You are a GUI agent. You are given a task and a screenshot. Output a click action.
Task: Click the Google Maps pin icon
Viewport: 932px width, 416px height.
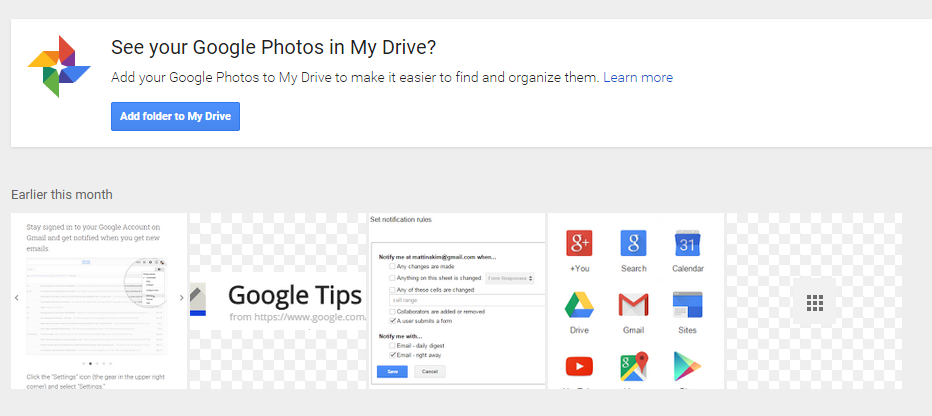(633, 367)
